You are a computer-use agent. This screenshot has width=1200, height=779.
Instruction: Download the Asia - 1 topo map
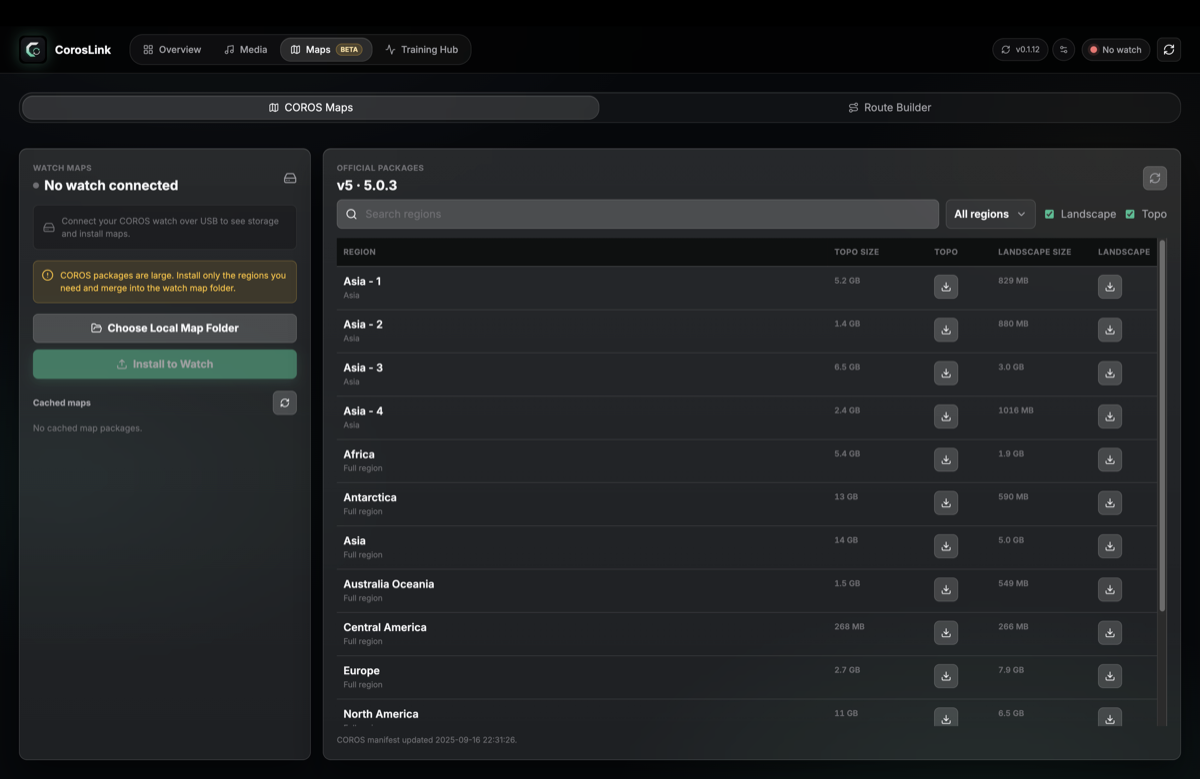tap(946, 287)
